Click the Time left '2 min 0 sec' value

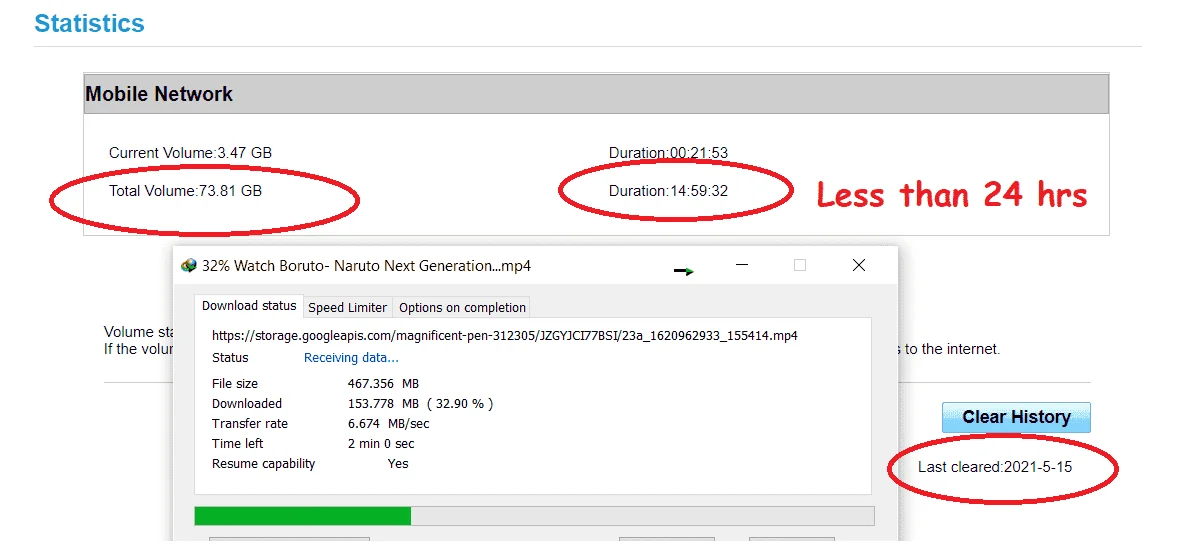(381, 444)
